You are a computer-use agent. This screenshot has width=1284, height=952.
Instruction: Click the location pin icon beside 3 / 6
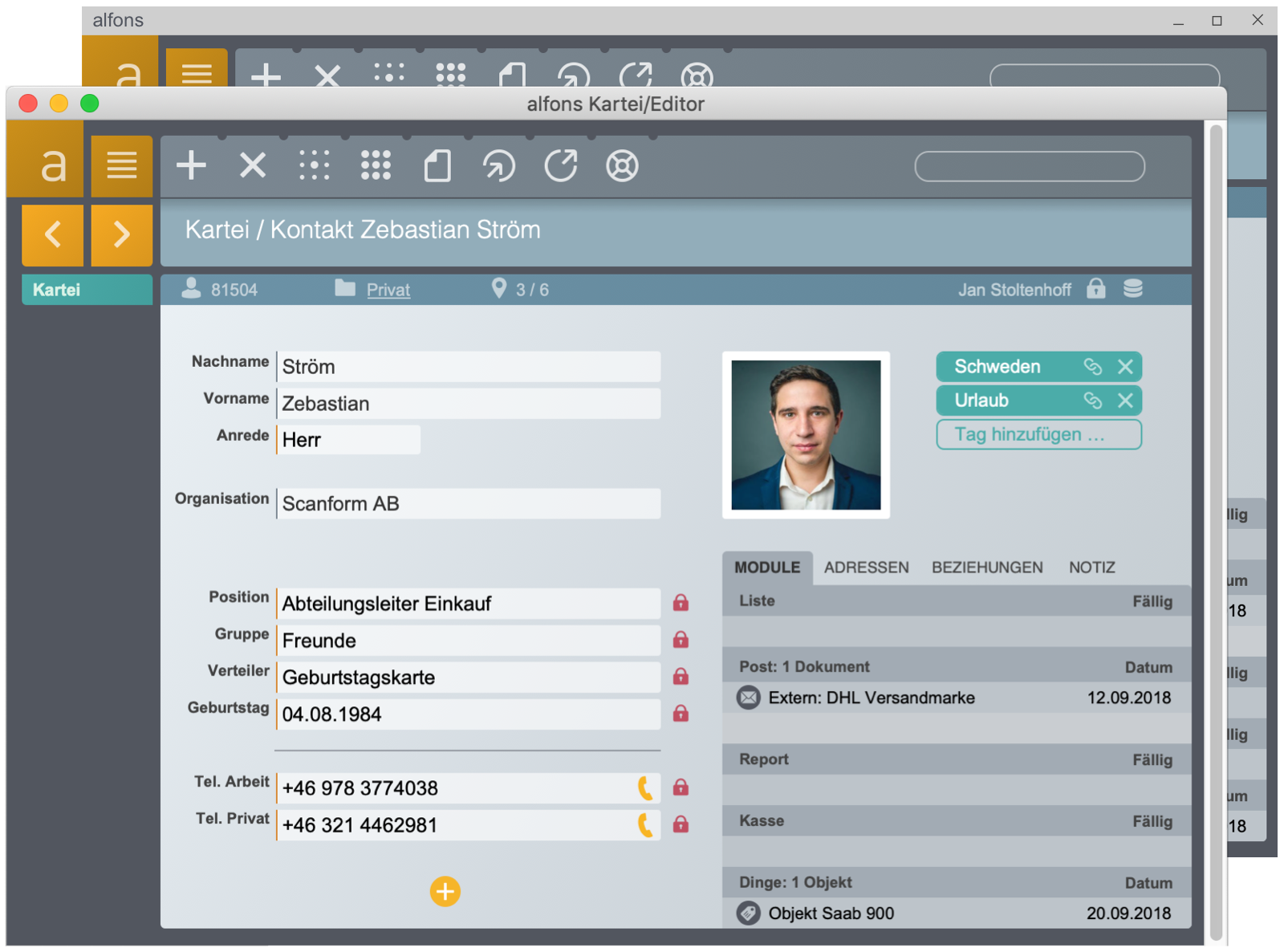499,288
